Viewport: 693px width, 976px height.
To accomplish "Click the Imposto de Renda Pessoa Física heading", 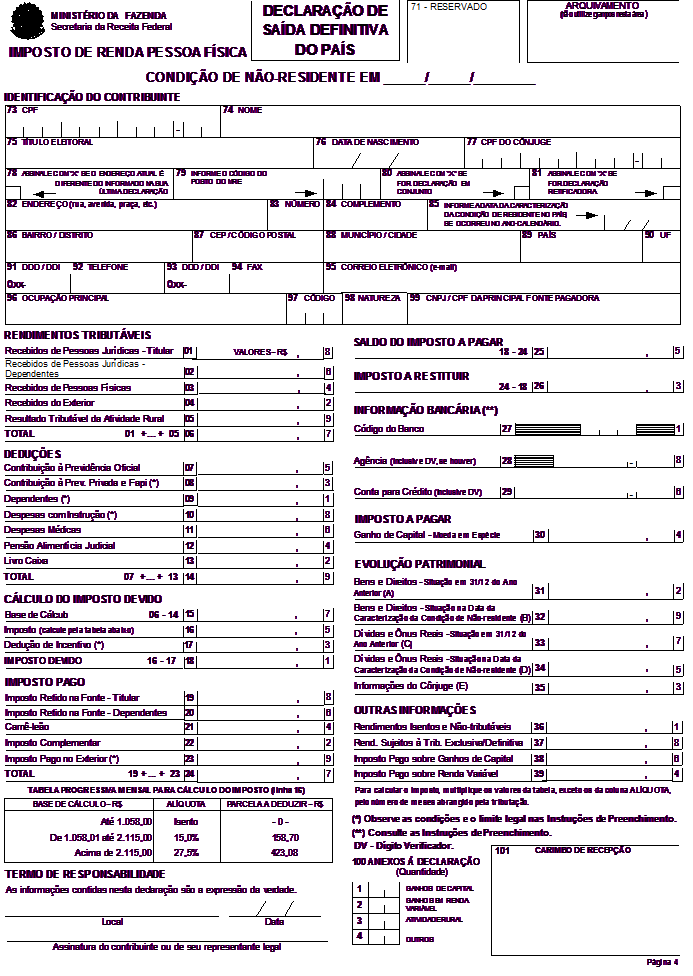I will pos(125,52).
